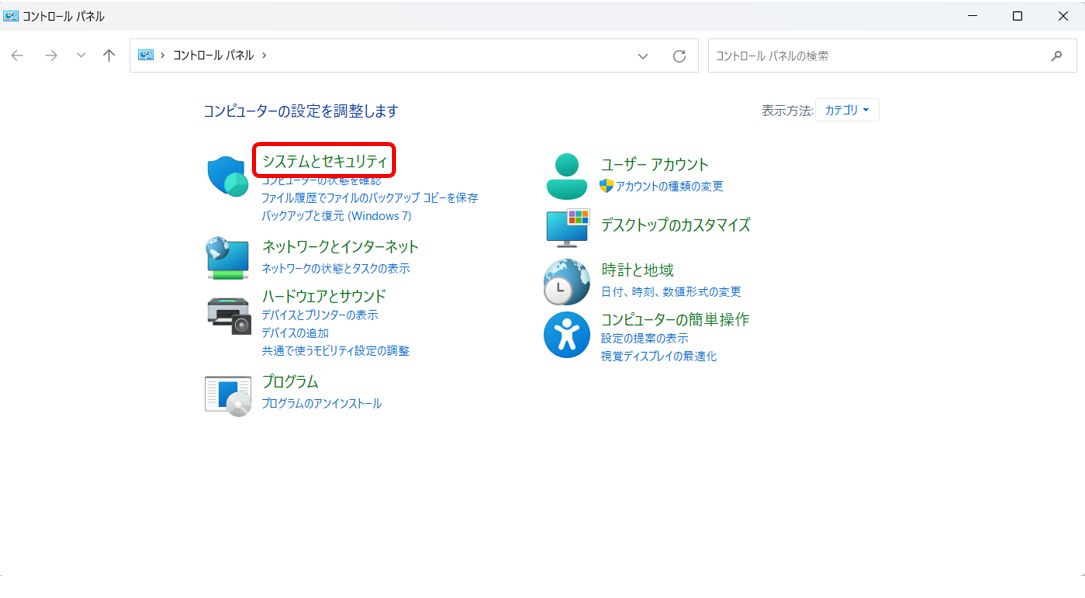
Task: Open コンピューターの簡単操作 category
Action: [675, 319]
